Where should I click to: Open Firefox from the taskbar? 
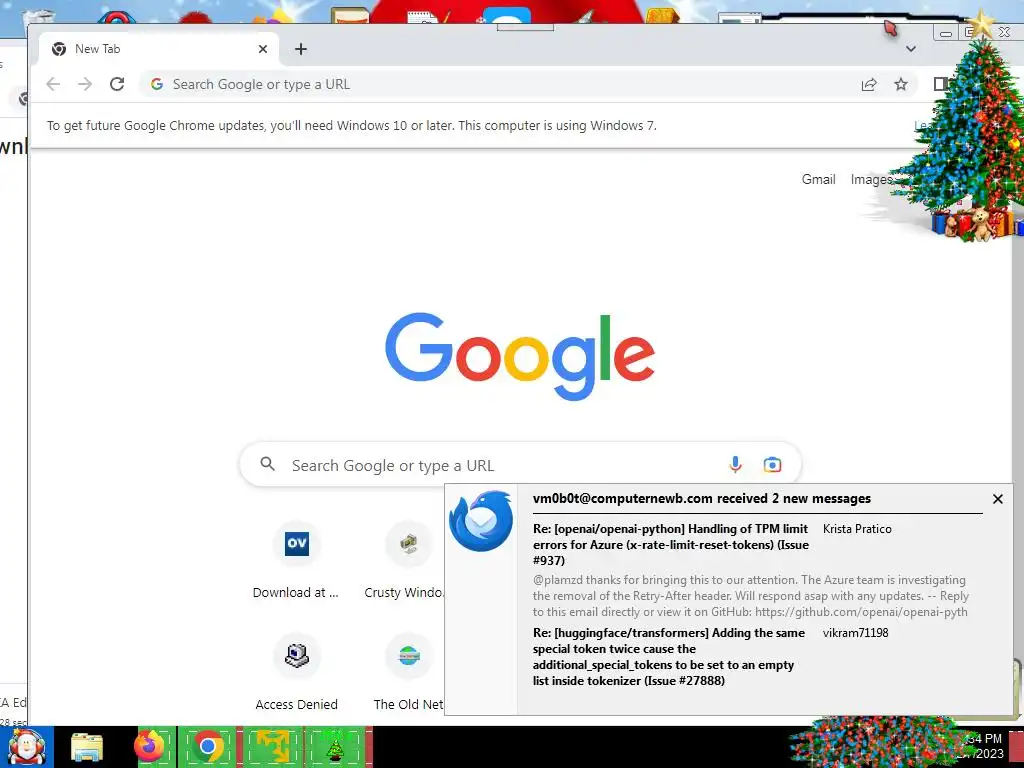(148, 747)
